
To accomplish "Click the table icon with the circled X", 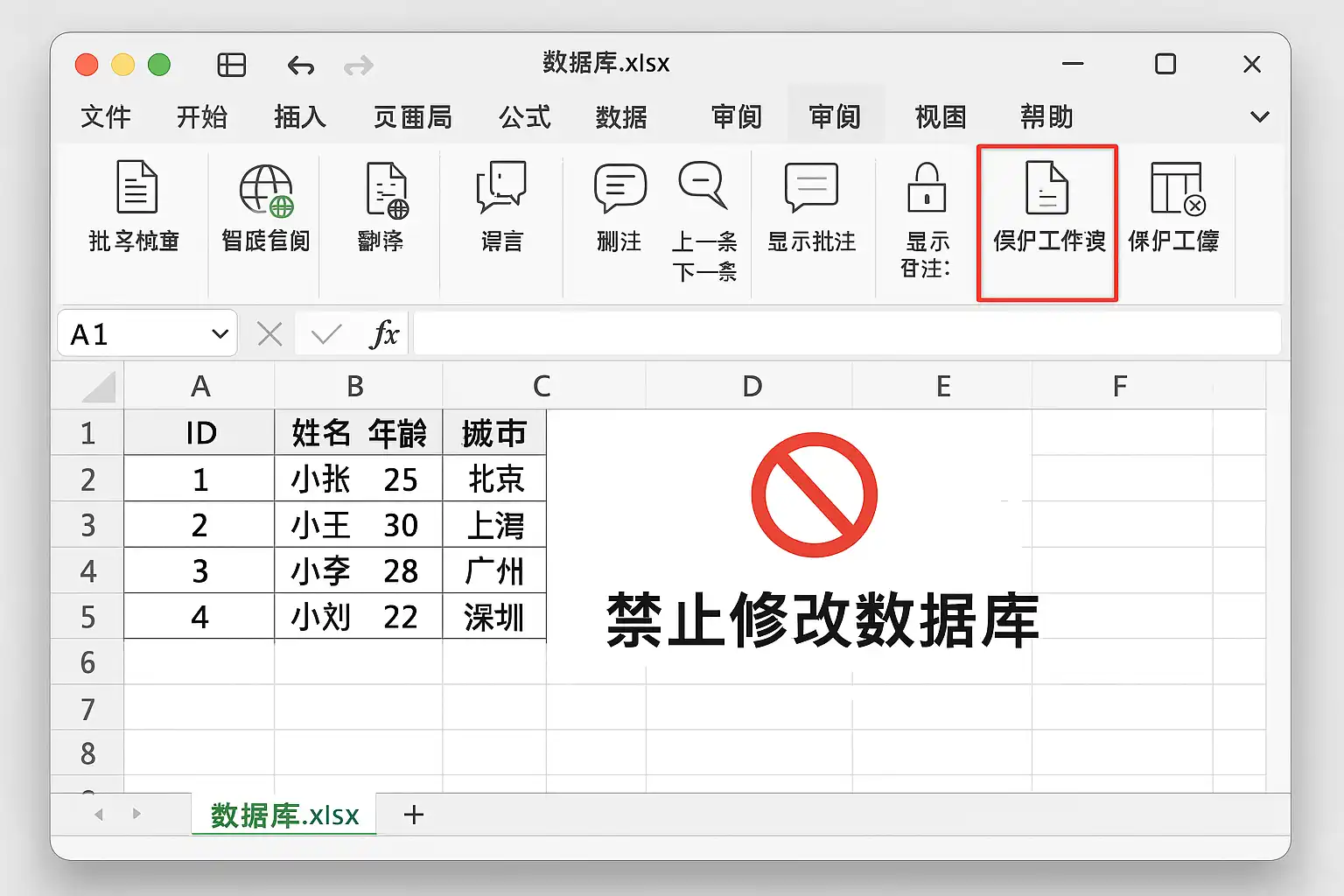I will click(1178, 188).
